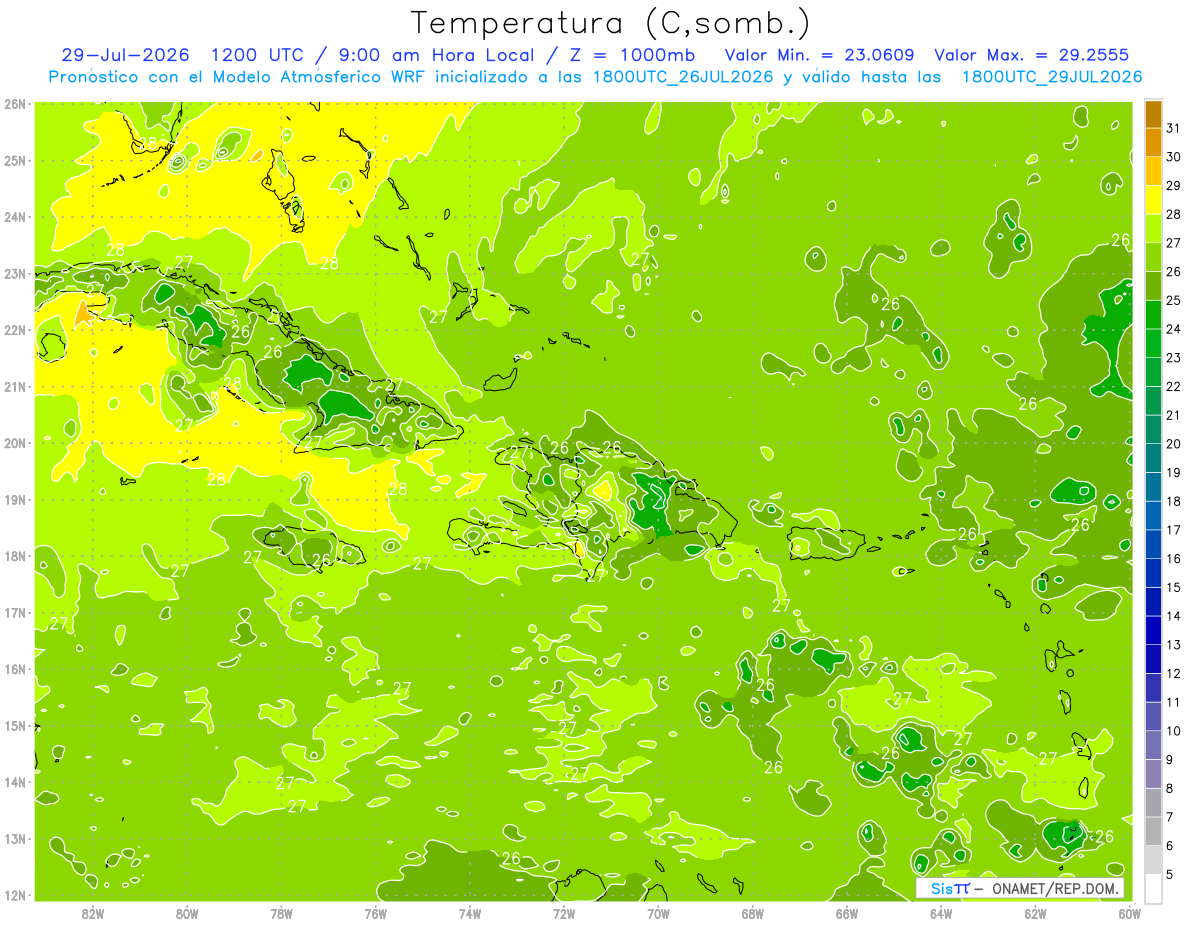
Task: Click the 72W longitude axis label
Action: coord(564,913)
